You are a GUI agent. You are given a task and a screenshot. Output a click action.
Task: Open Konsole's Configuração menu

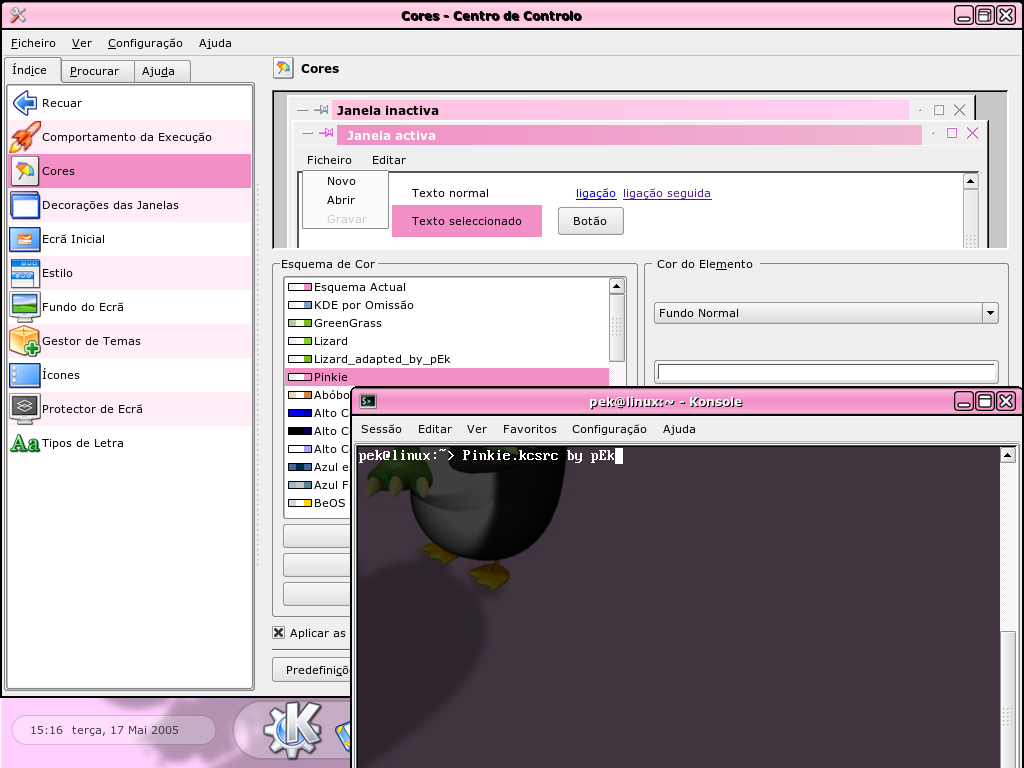(x=609, y=429)
